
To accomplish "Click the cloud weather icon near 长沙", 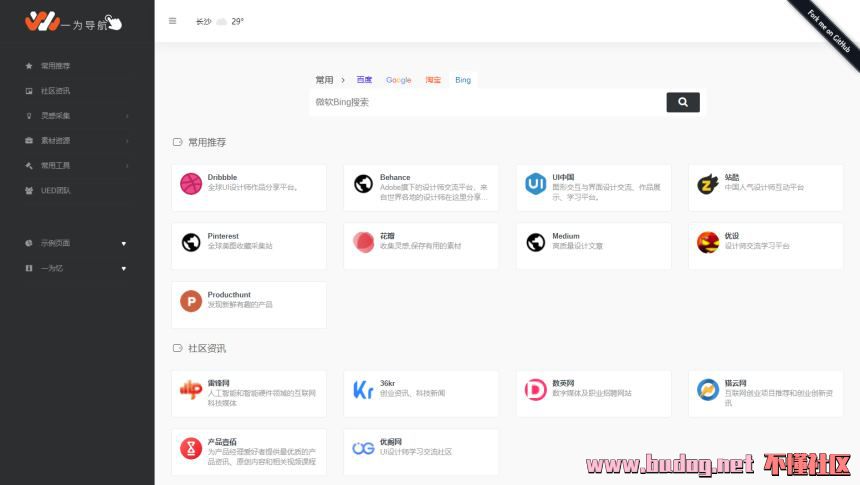I will pyautogui.click(x=221, y=21).
